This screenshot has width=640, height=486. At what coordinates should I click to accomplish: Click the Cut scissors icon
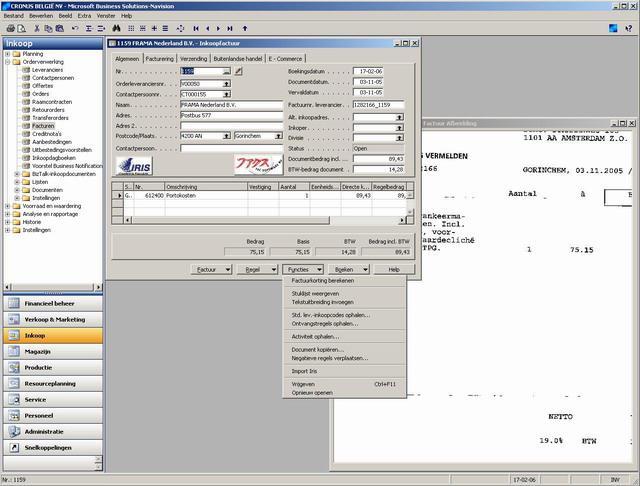pos(37,28)
